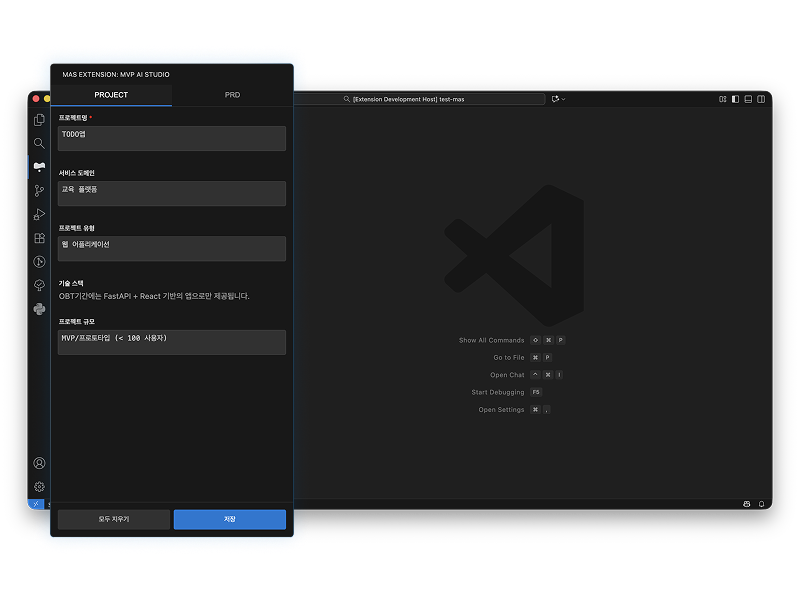Open the Search view icon

[x=38, y=143]
